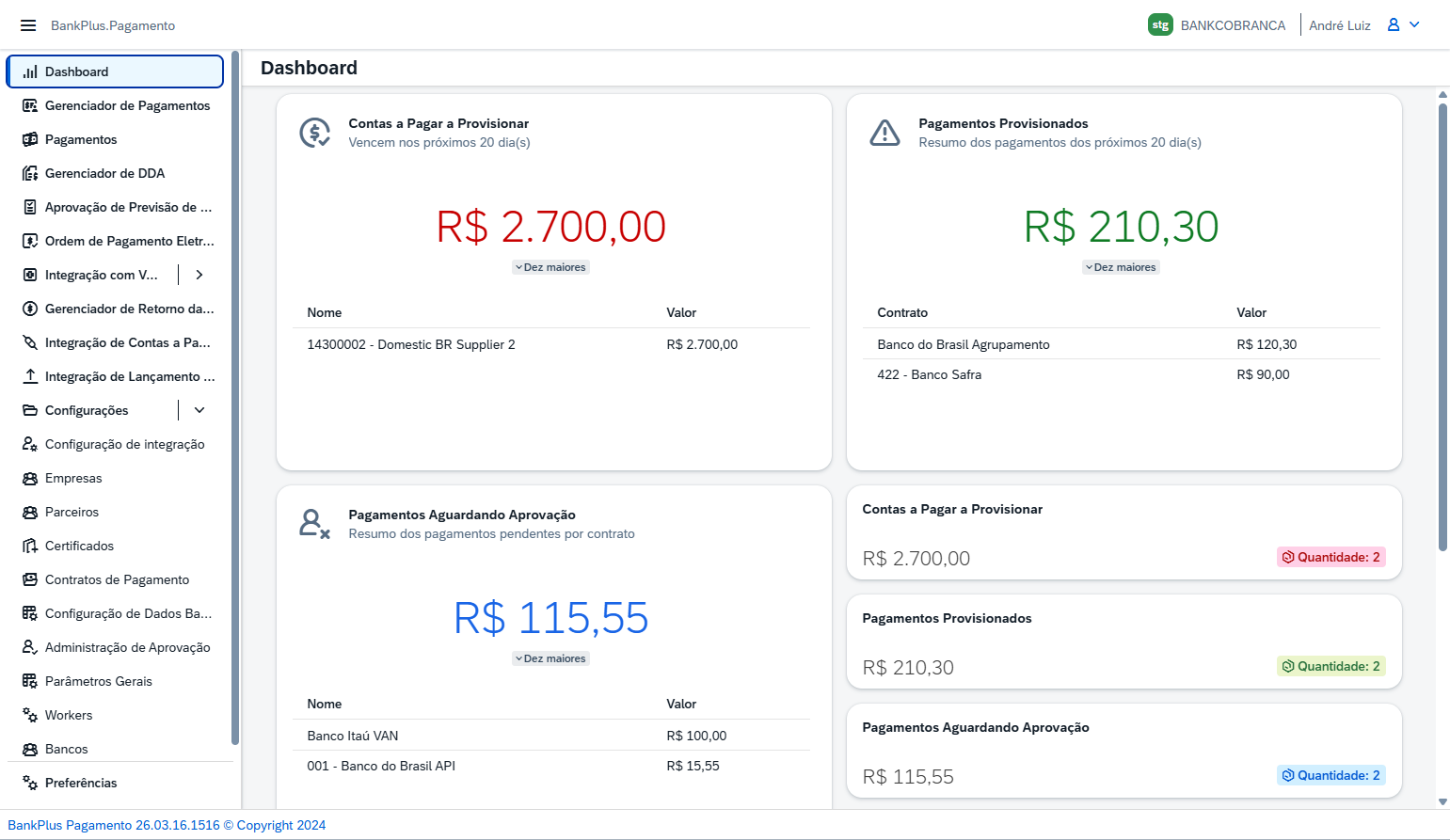This screenshot has height=840, width=1450.
Task: Open the user account dropdown chevron
Action: [x=1414, y=25]
